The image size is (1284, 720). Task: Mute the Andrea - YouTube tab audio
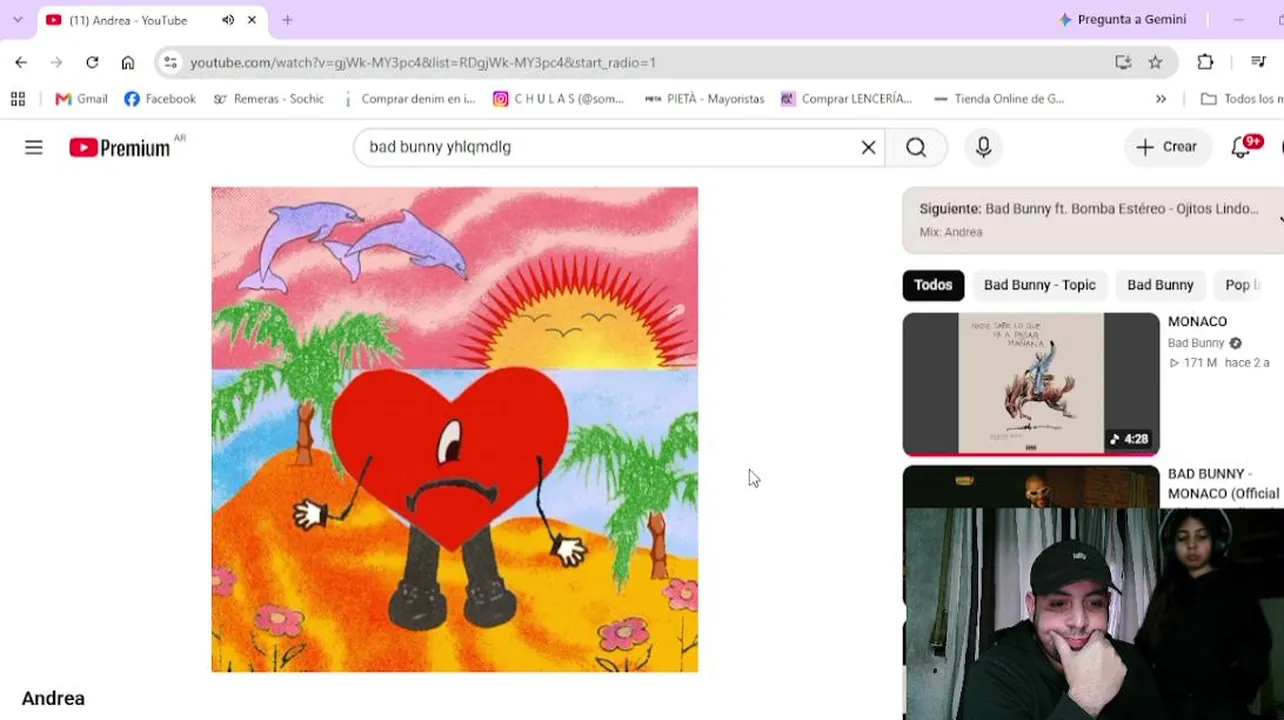[228, 20]
